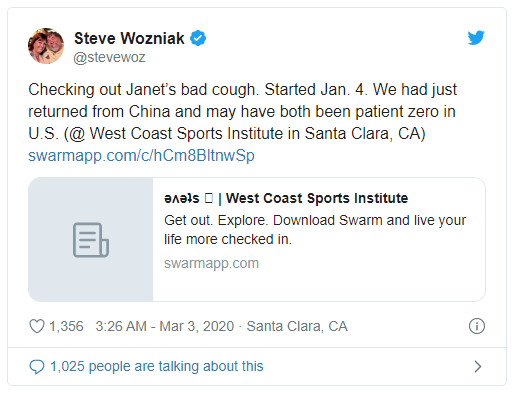Open Steve Wozniak's profile picture
This screenshot has width=518, height=397.
coord(46,46)
